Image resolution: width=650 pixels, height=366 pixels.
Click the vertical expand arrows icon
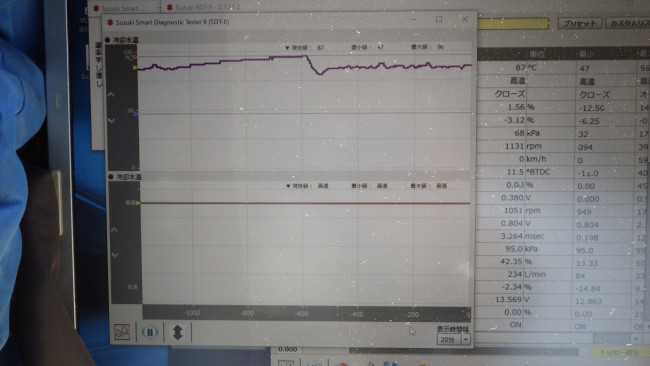coord(177,332)
